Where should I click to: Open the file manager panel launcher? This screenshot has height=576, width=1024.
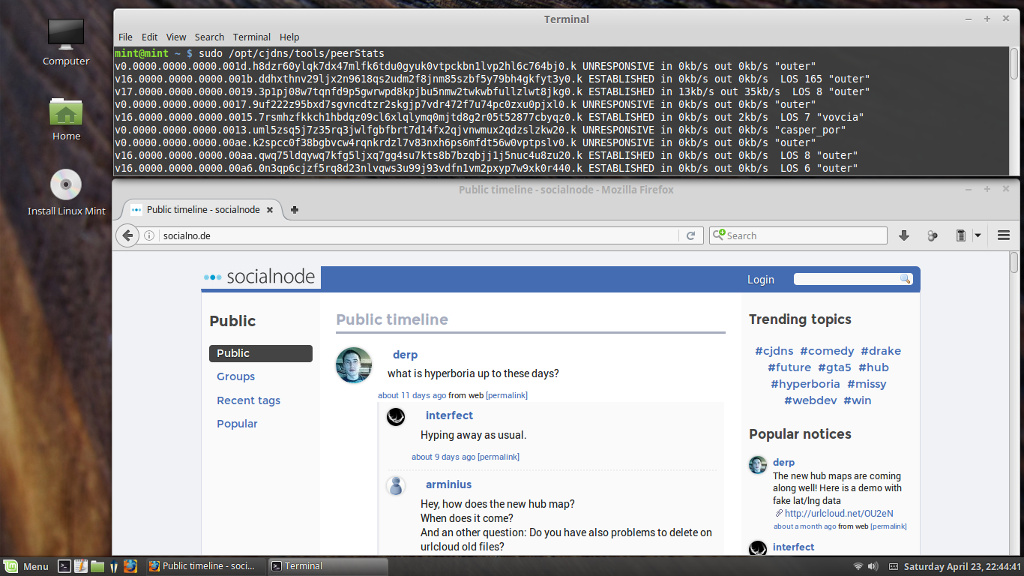tap(97, 566)
